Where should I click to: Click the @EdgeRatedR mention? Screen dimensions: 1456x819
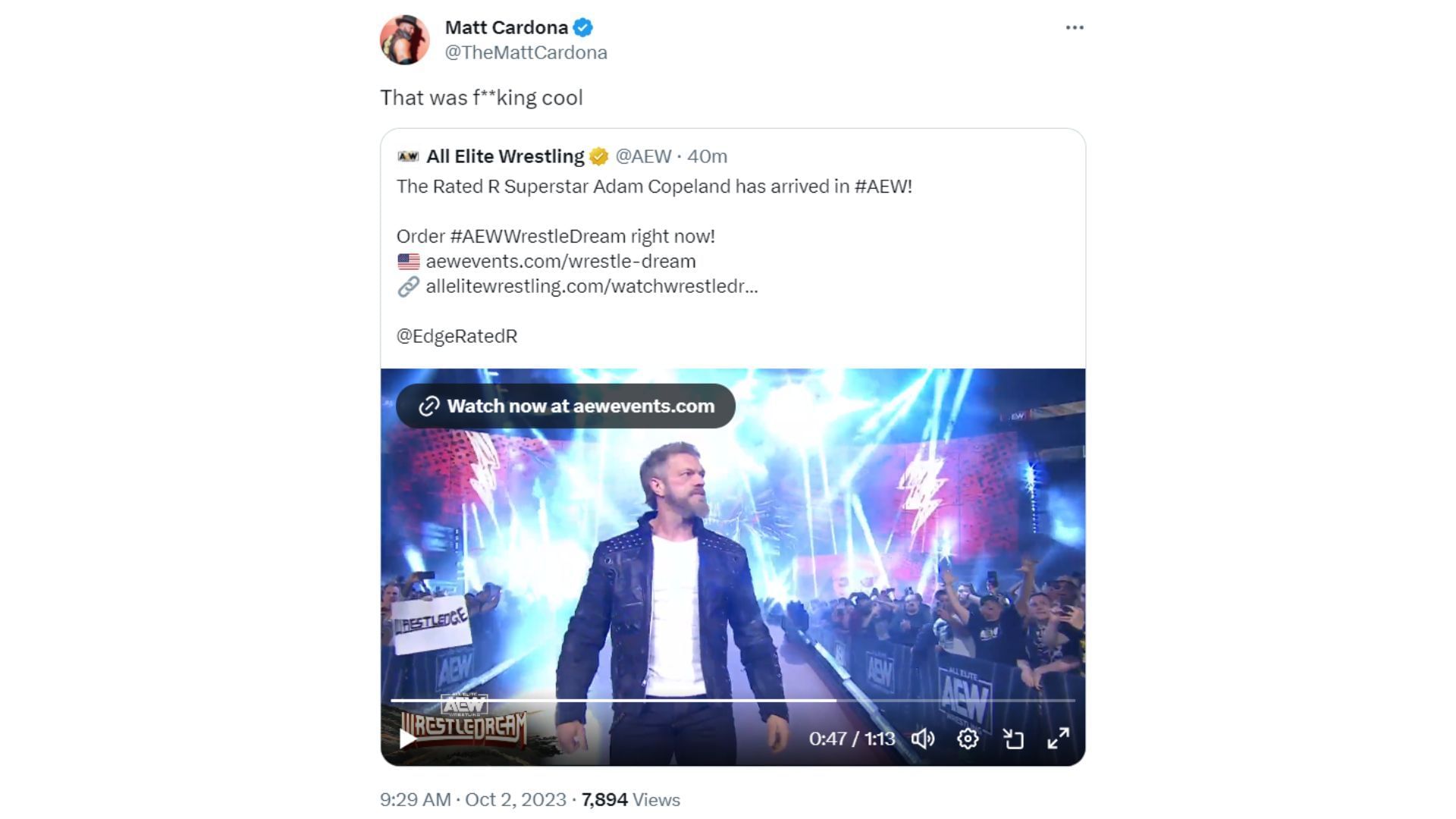[x=457, y=337]
